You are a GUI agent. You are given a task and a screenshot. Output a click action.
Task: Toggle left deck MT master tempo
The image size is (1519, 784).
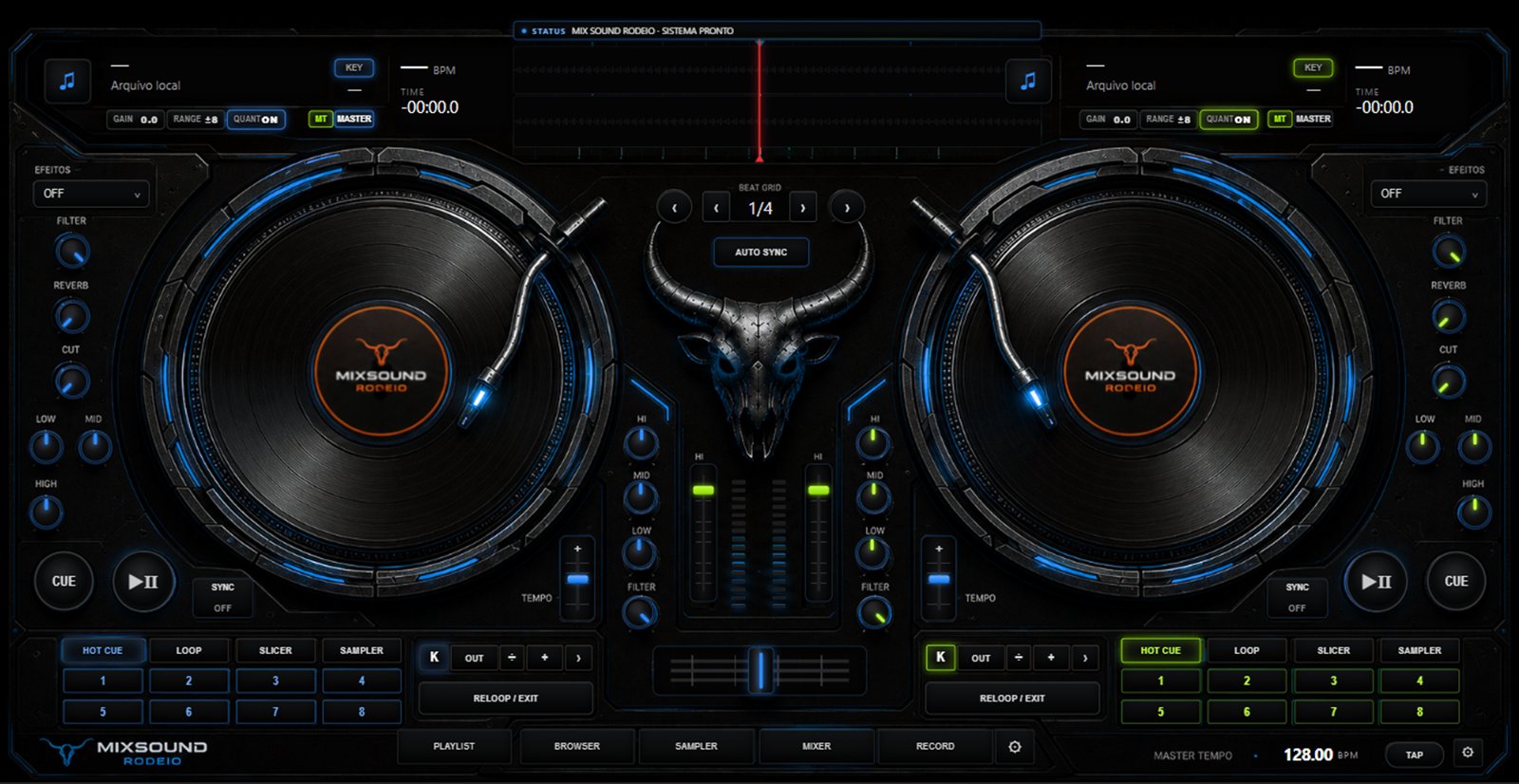pyautogui.click(x=320, y=120)
